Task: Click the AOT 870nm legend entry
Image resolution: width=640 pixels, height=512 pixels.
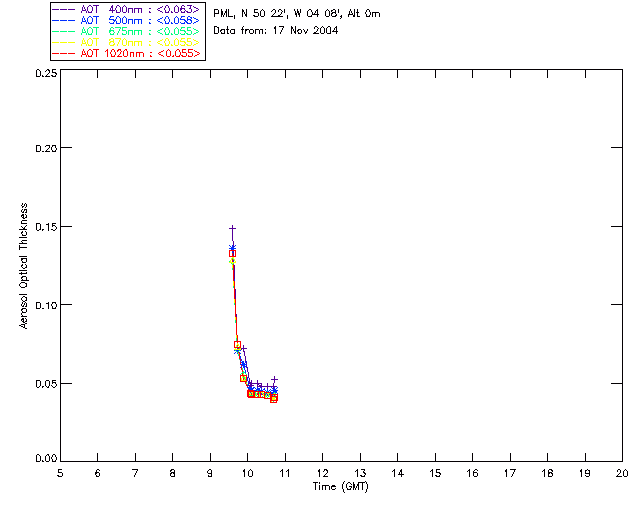Action: point(127,42)
